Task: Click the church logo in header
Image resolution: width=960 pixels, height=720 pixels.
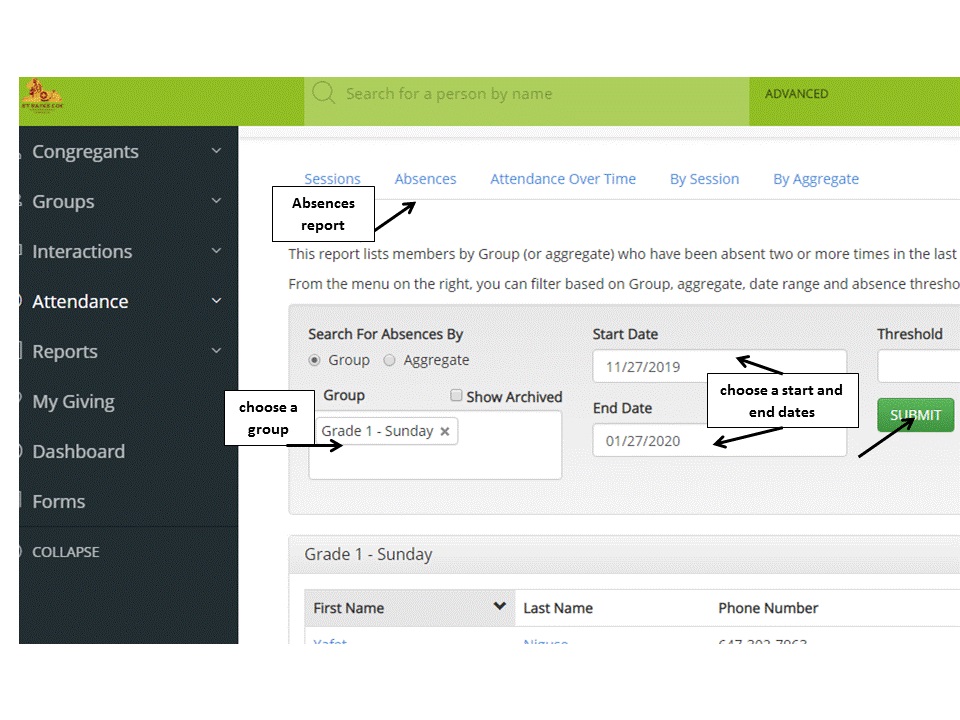Action: pyautogui.click(x=42, y=97)
